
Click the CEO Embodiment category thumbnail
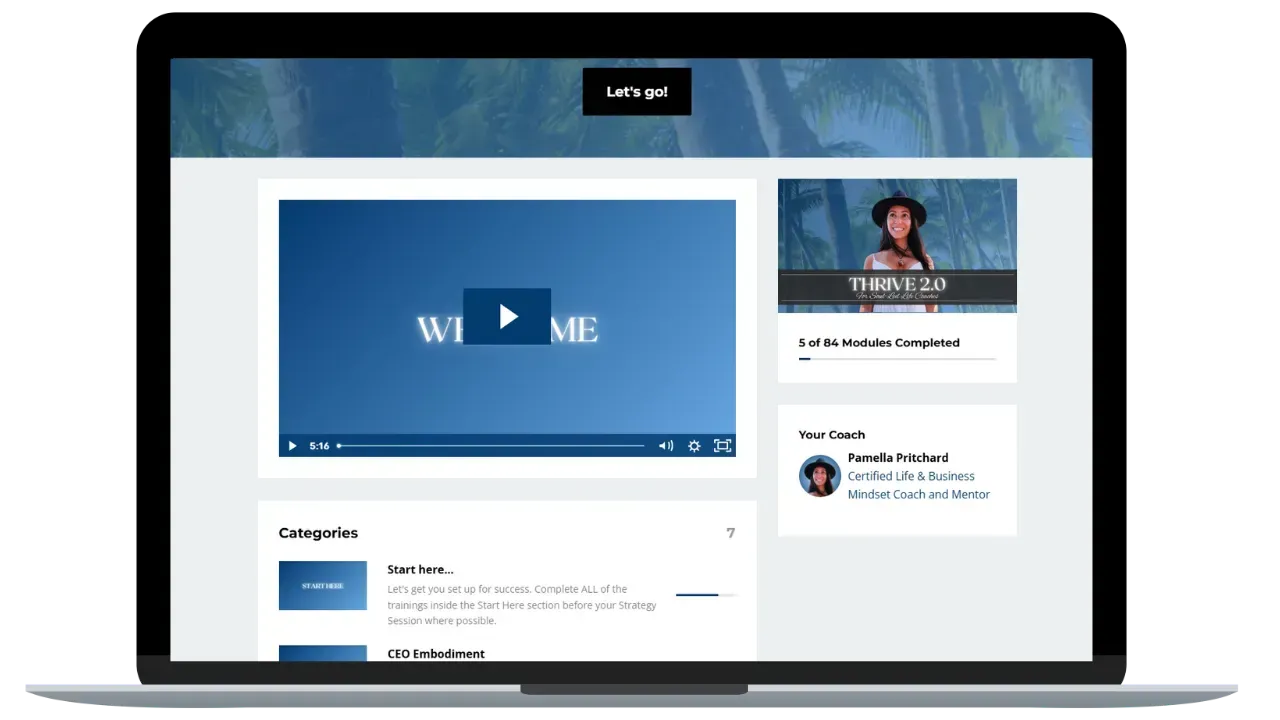pos(322,653)
